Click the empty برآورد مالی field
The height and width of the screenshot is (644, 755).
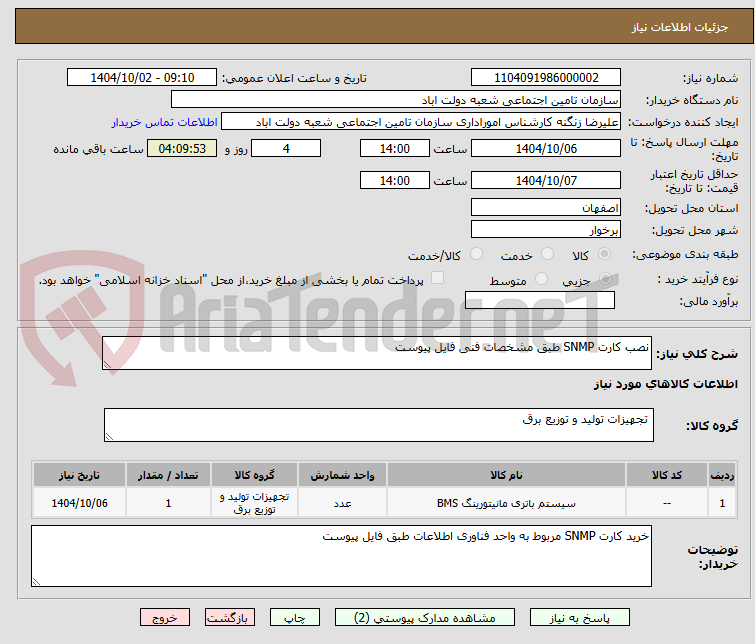point(540,300)
